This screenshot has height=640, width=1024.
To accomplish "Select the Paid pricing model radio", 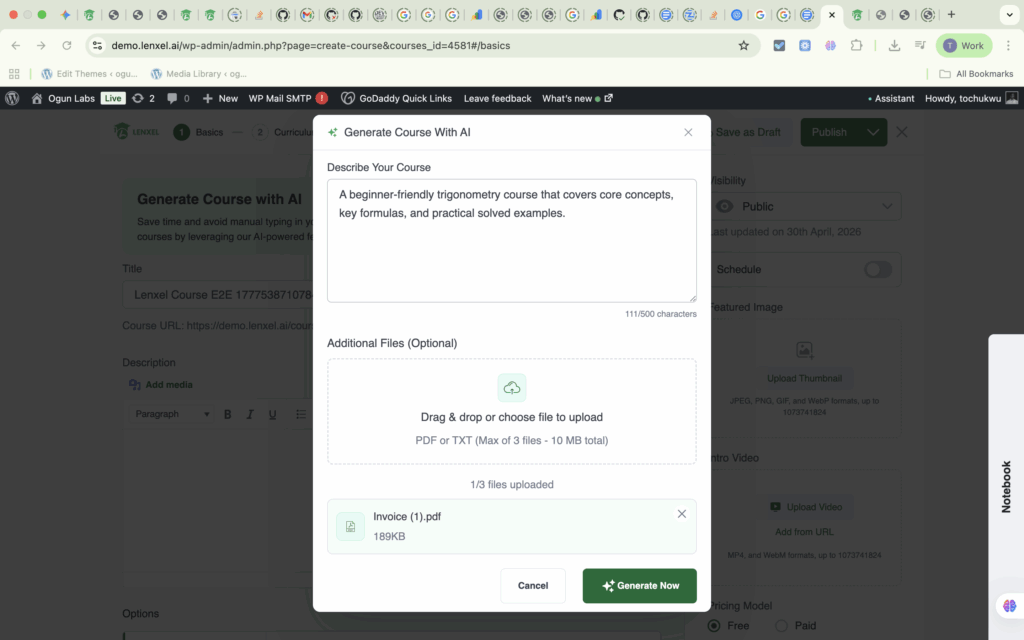I will (x=782, y=626).
